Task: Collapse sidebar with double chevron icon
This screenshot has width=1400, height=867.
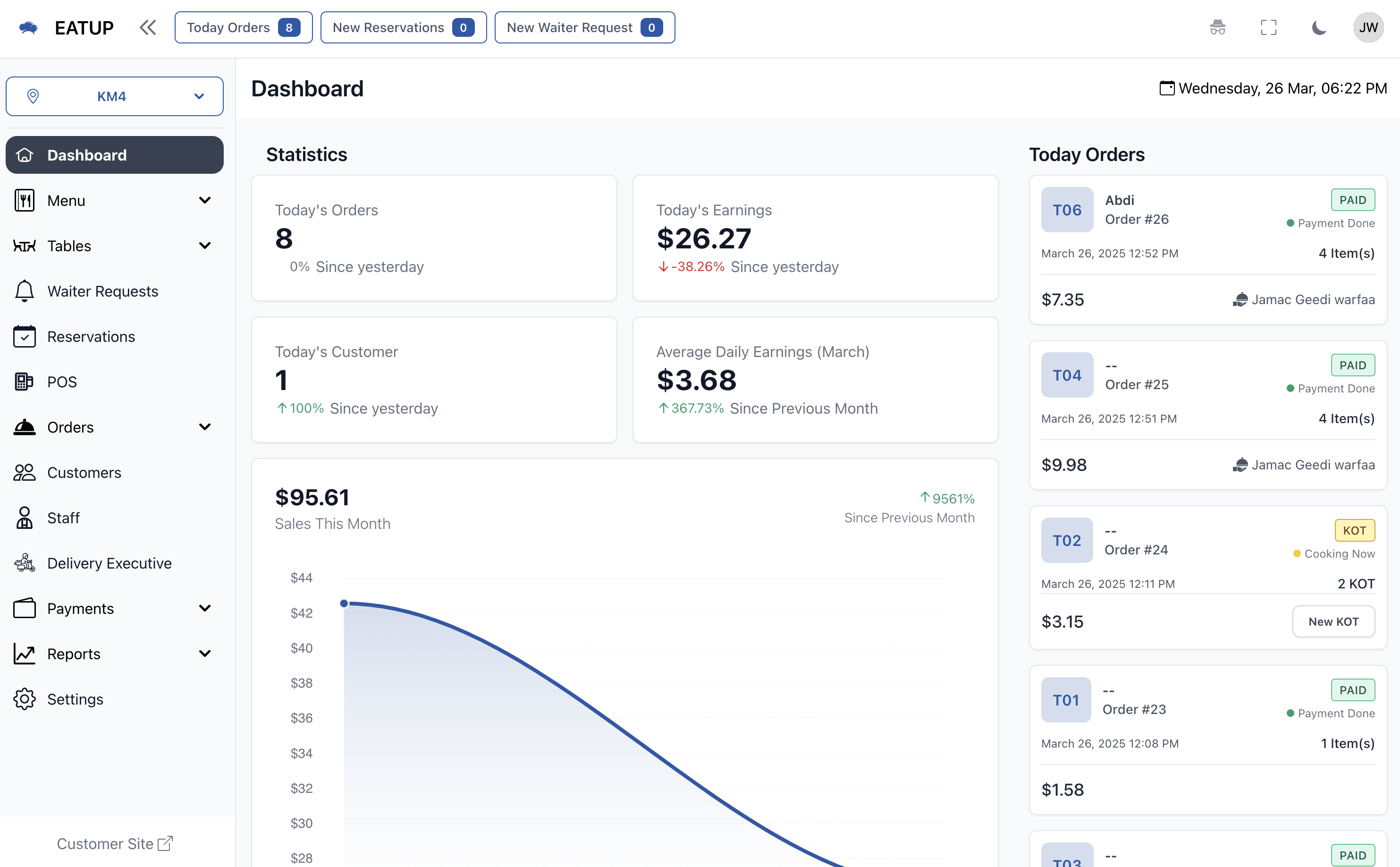Action: [148, 27]
